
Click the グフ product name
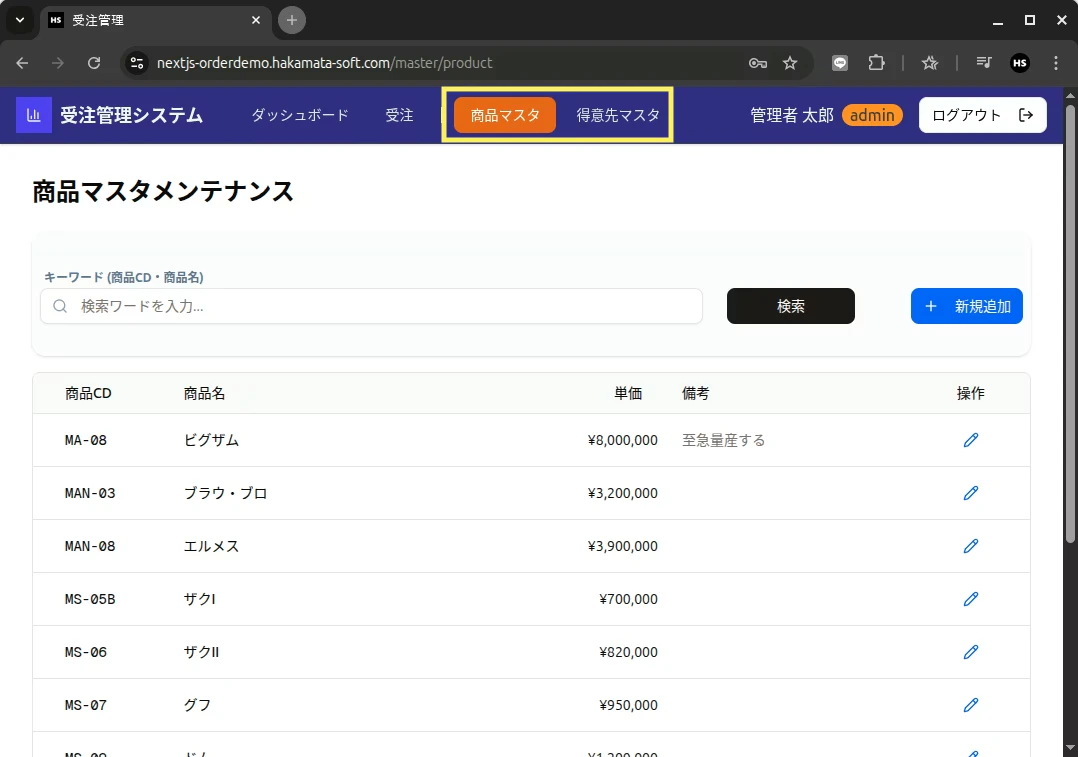click(x=197, y=705)
